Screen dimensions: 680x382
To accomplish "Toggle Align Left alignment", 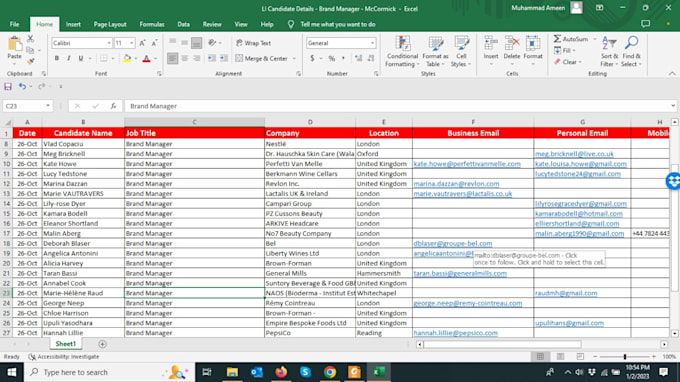I will [x=173, y=58].
